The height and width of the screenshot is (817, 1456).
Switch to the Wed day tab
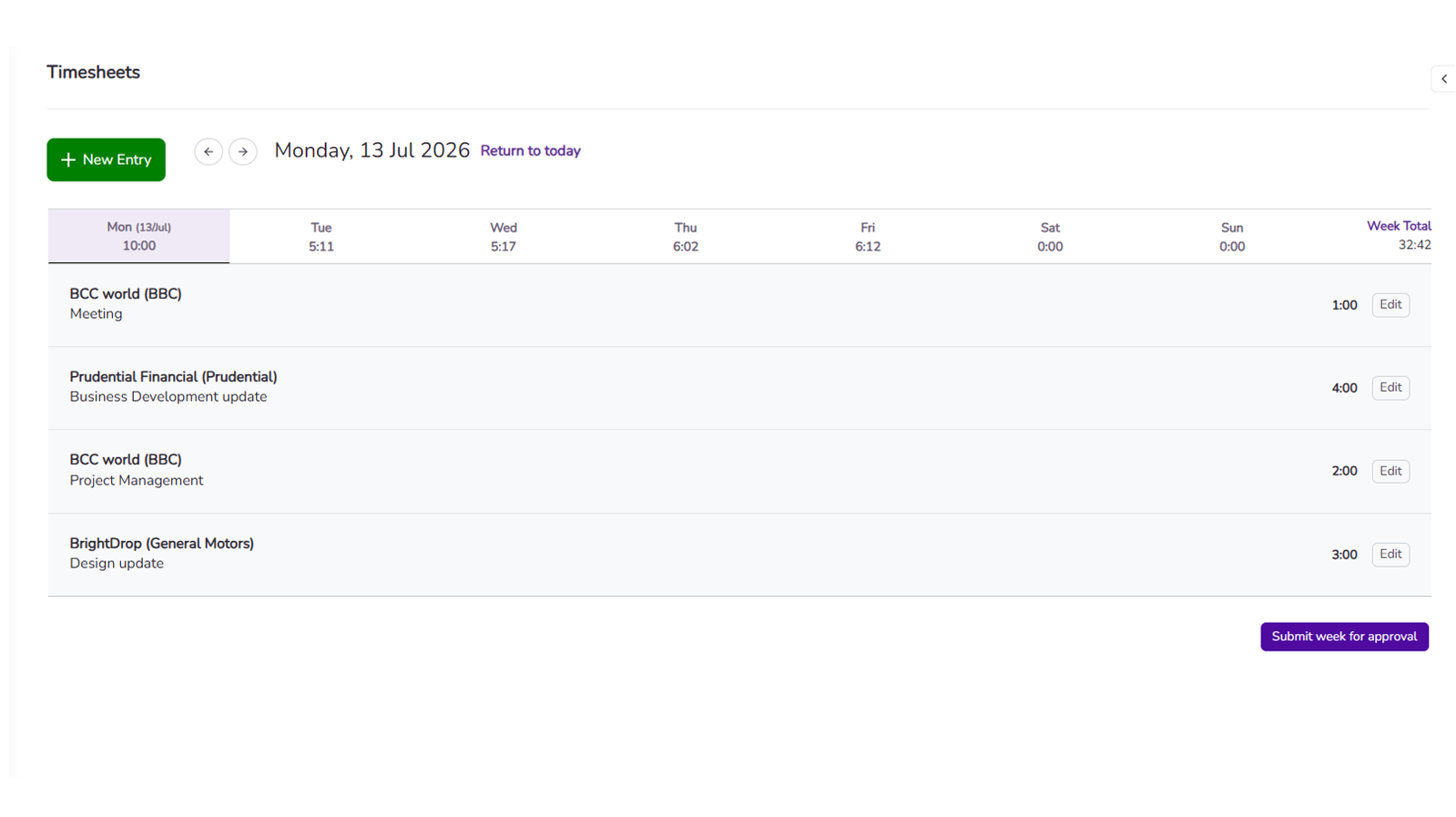[504, 237]
